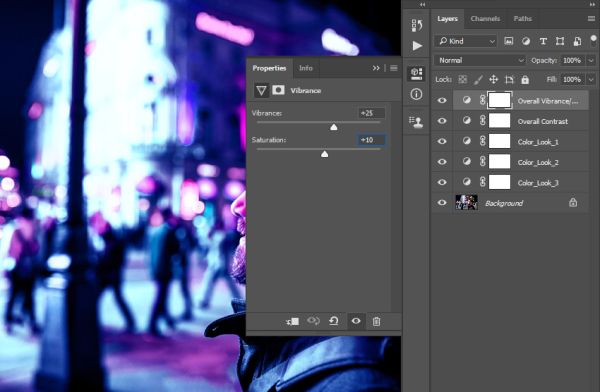The width and height of the screenshot is (600, 392).
Task: Hide the Background layer
Action: [x=442, y=203]
